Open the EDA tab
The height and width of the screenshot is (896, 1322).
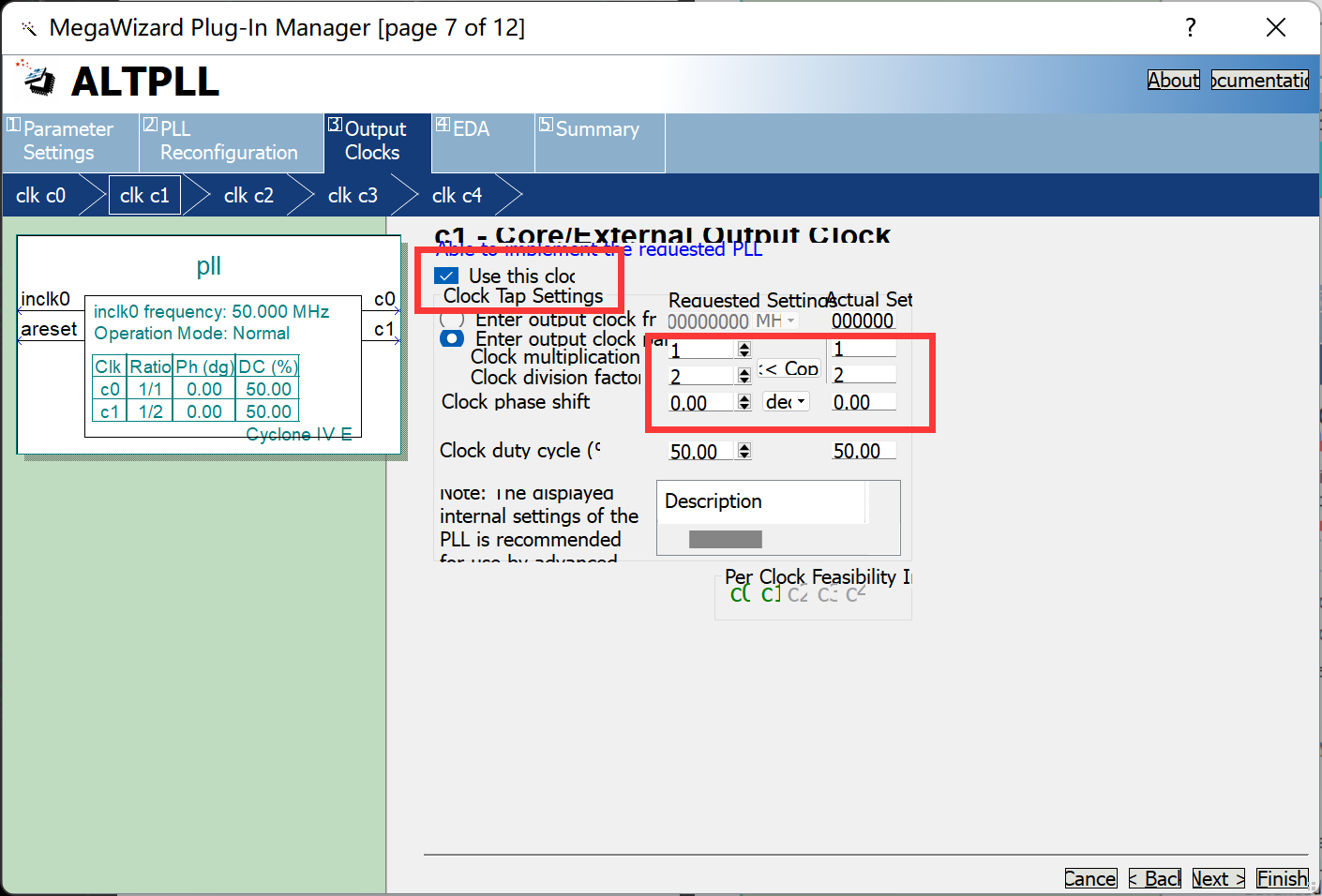tap(483, 142)
